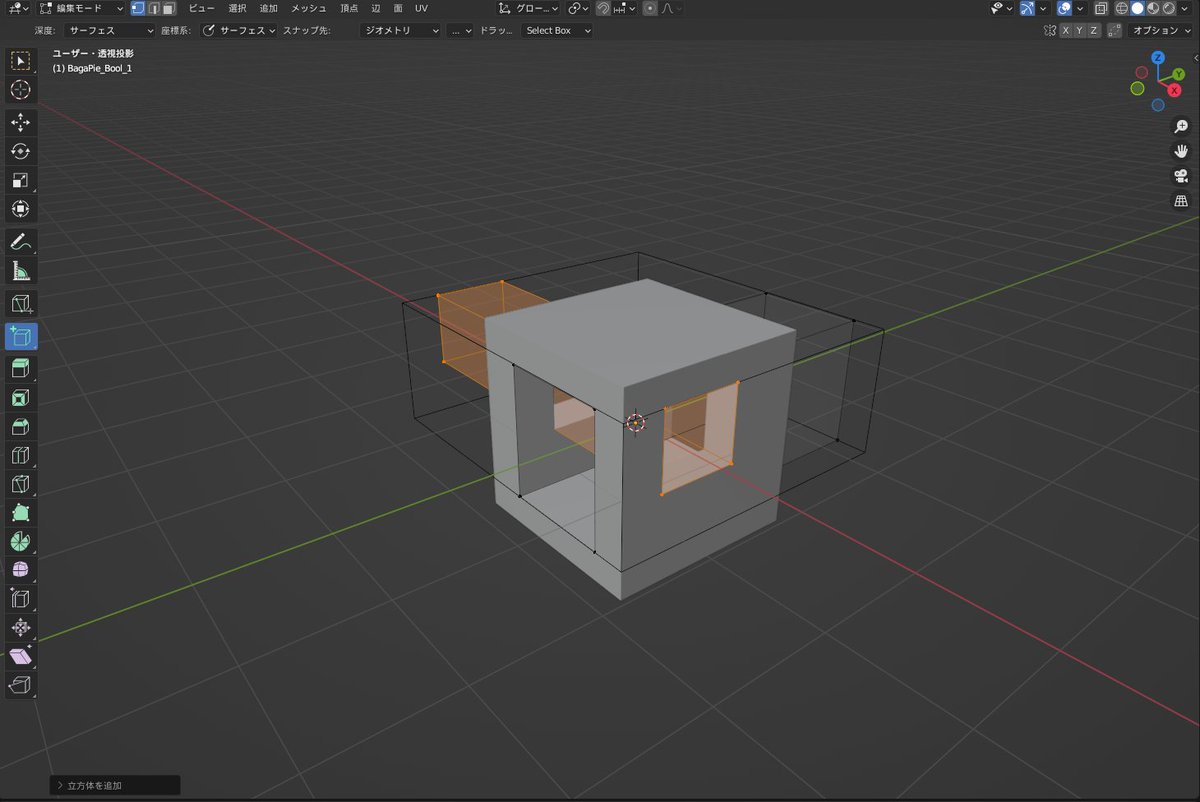Click the red X axis gizmo
Screen dimensions: 1200x802
(1175, 90)
